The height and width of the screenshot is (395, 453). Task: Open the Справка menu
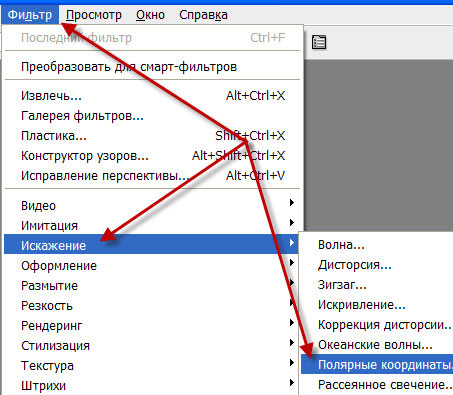pos(203,15)
